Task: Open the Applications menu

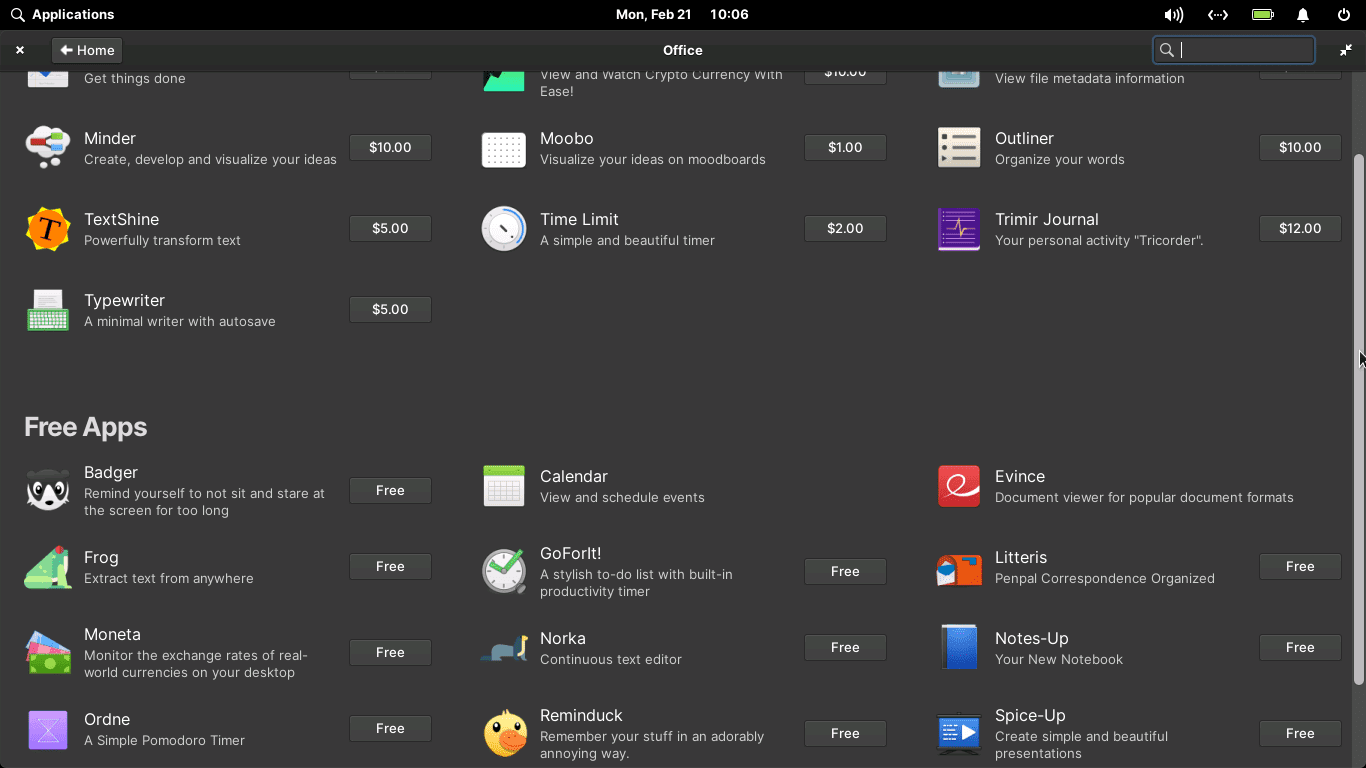Action: click(x=62, y=15)
